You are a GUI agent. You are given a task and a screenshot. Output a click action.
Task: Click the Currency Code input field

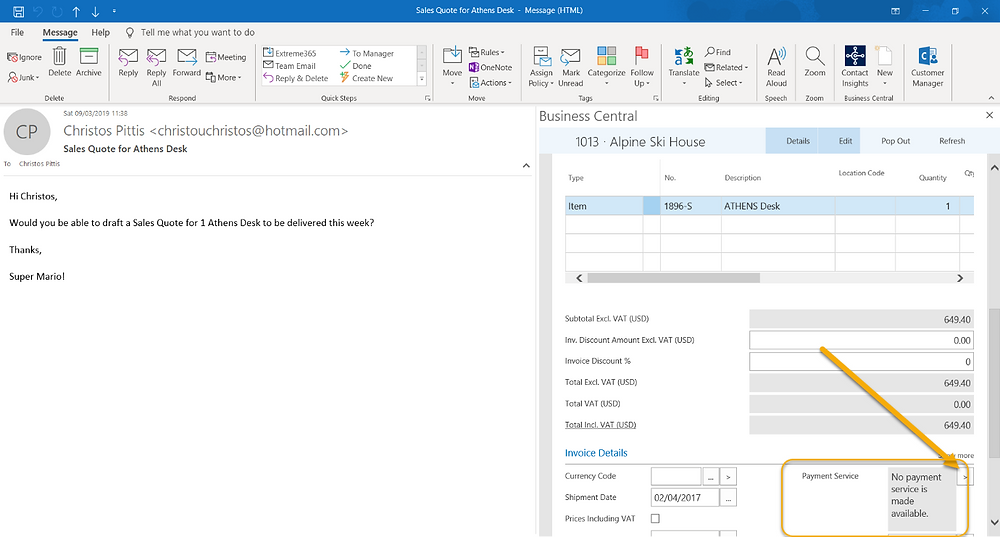(675, 476)
